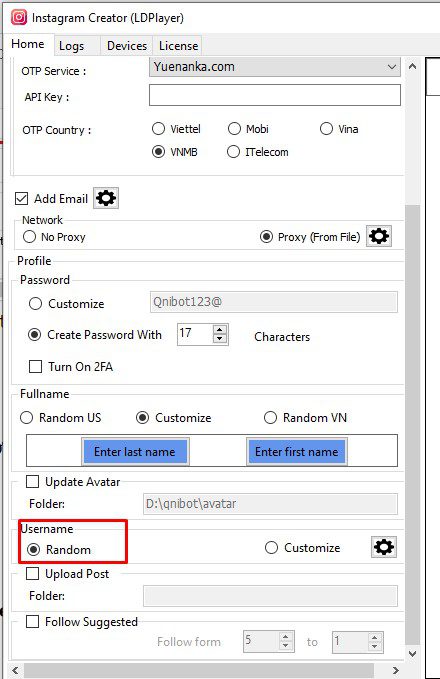Enable the Update Avatar checkbox
The image size is (440, 679).
click(33, 482)
